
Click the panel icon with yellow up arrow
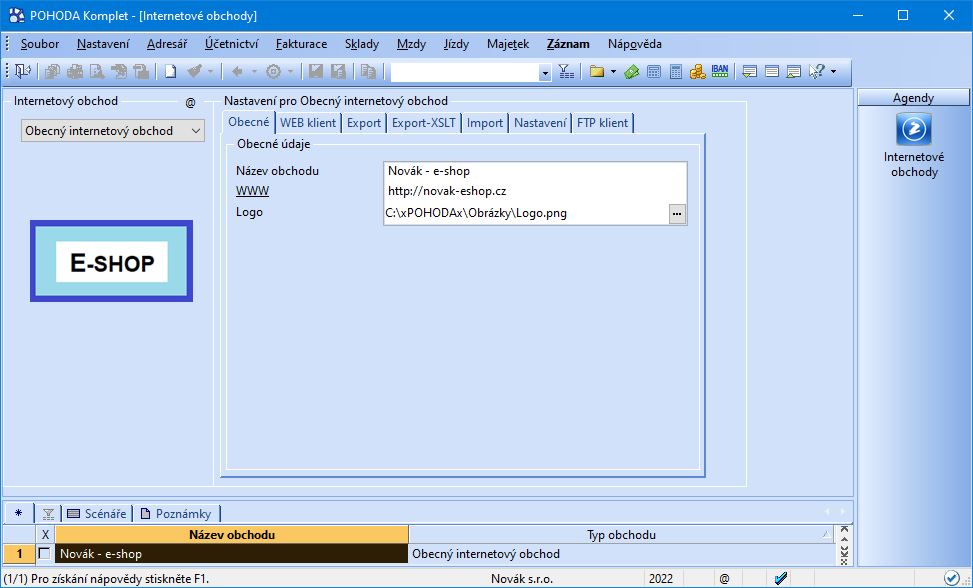(x=794, y=72)
